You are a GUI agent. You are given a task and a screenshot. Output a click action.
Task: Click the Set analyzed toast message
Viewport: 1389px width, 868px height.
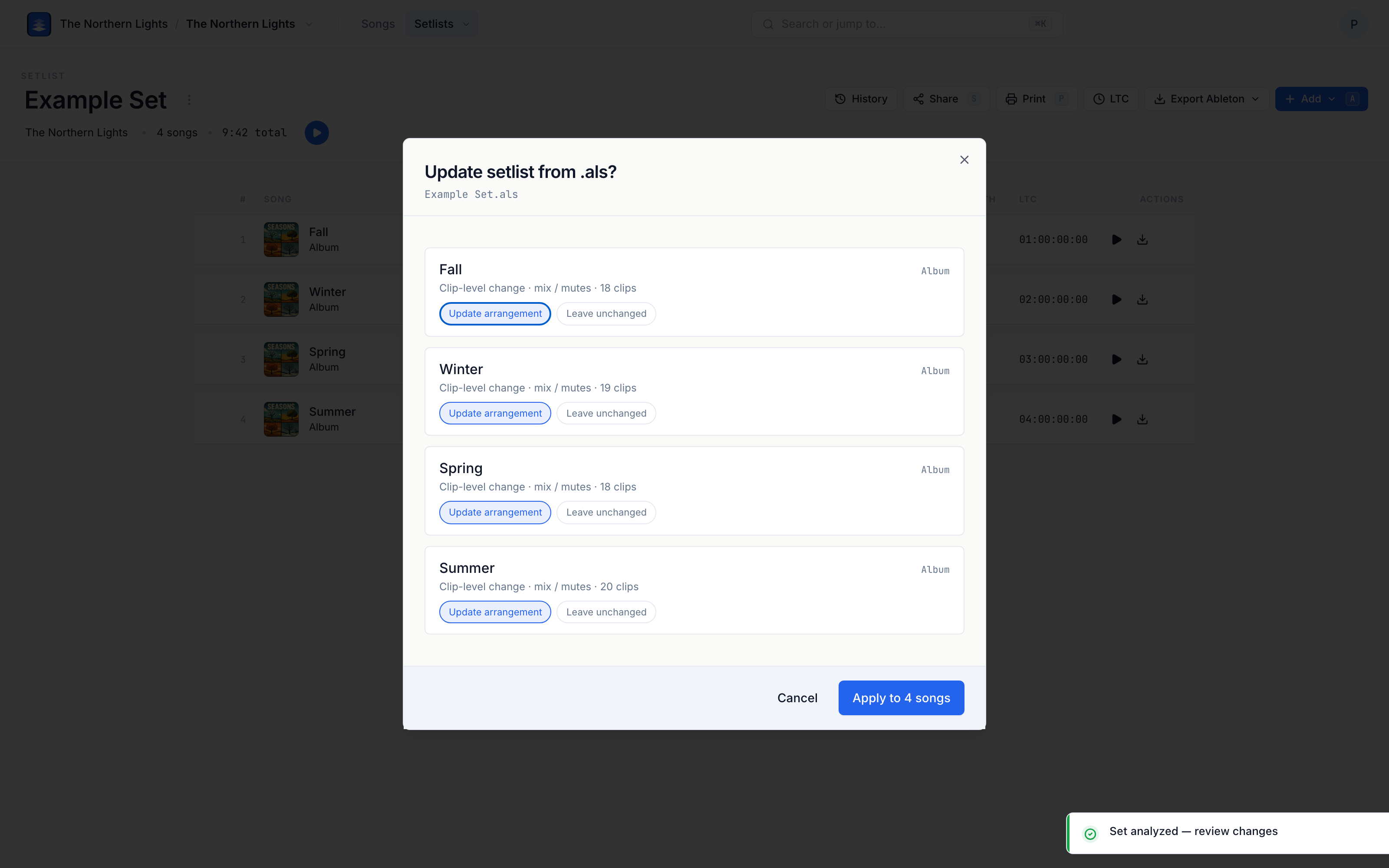(x=1193, y=831)
